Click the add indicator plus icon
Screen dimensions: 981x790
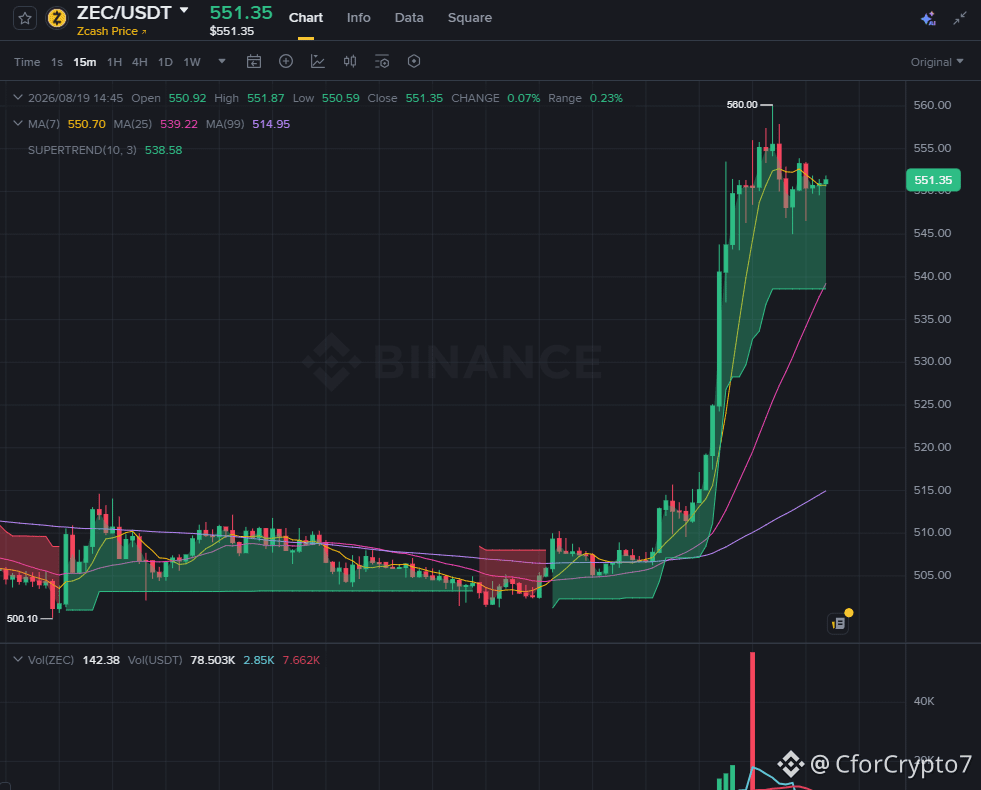pyautogui.click(x=286, y=61)
